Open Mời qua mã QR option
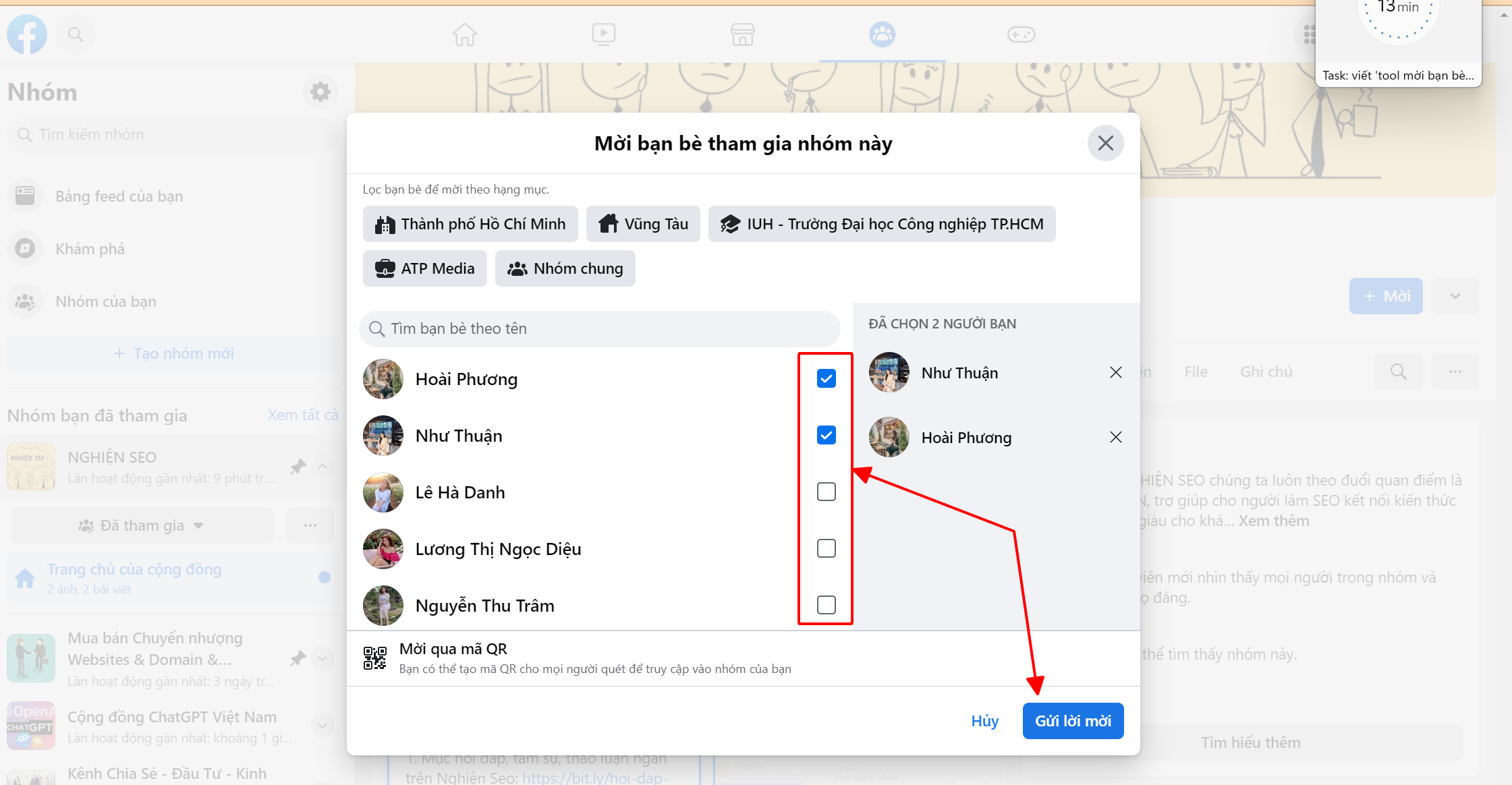1512x785 pixels. (744, 658)
